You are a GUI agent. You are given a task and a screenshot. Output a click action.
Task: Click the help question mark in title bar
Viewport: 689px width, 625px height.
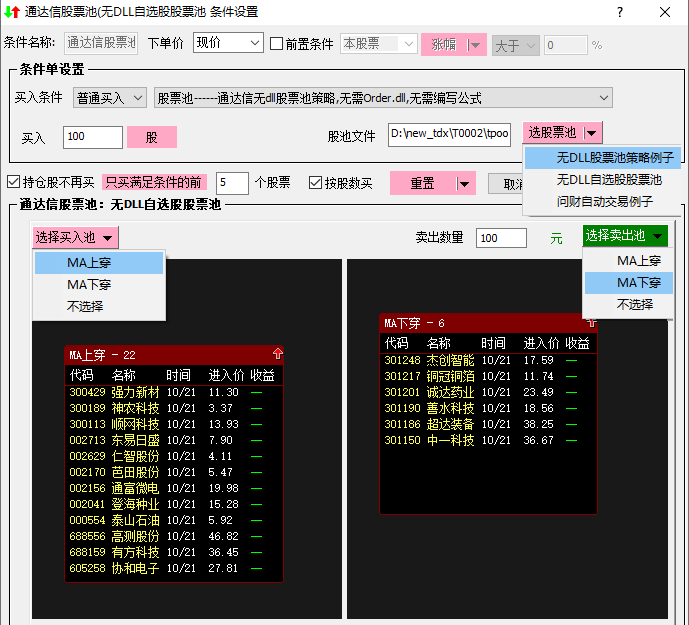620,12
